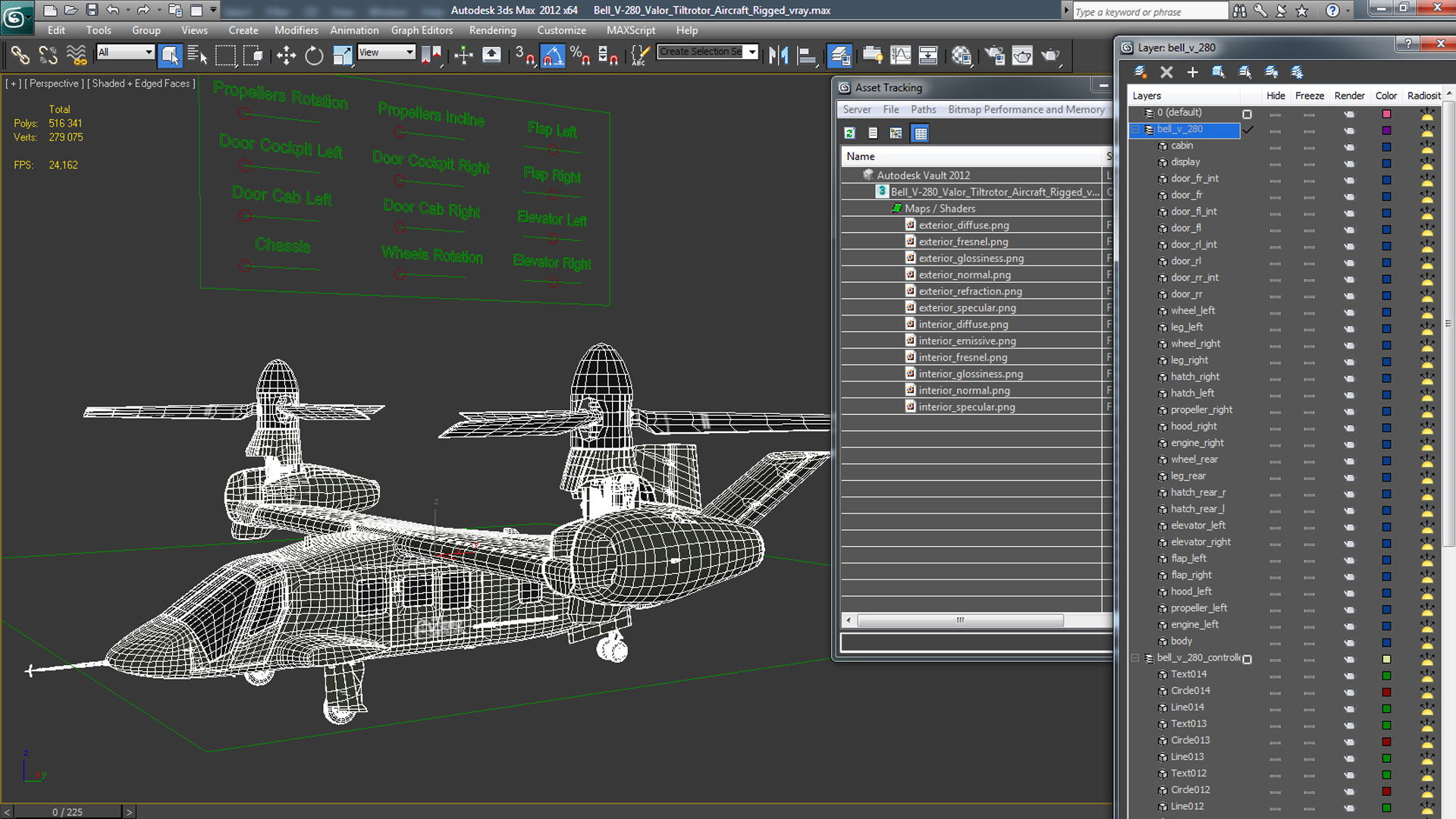Screen dimensions: 1456x819
Task: Toggle Angle Snap on main toolbar
Action: point(553,55)
